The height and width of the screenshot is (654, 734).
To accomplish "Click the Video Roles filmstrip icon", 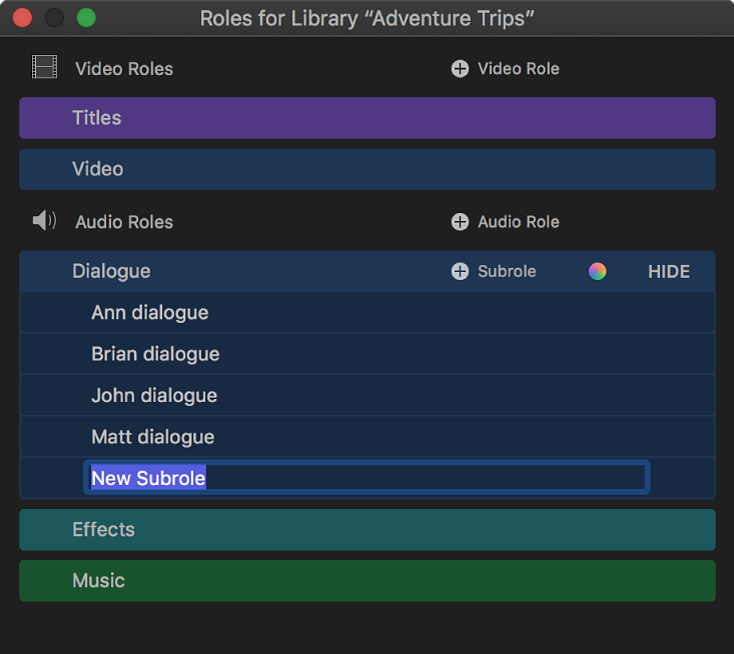I will tap(44, 68).
